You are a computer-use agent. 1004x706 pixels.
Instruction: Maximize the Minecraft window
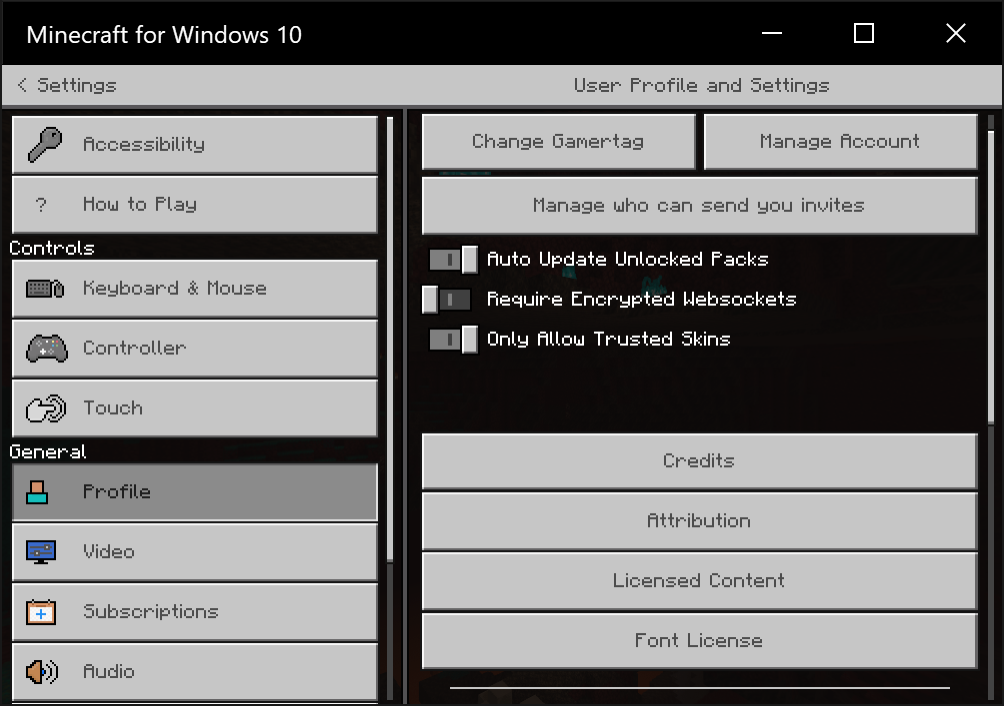(x=864, y=33)
